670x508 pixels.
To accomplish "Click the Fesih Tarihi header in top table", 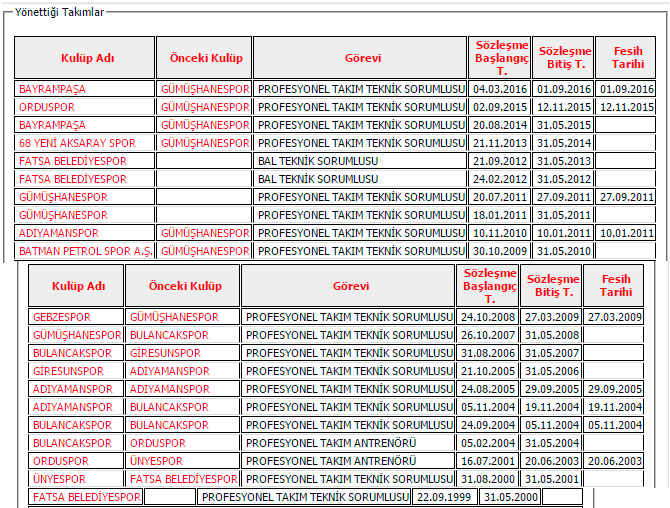I will click(627, 58).
